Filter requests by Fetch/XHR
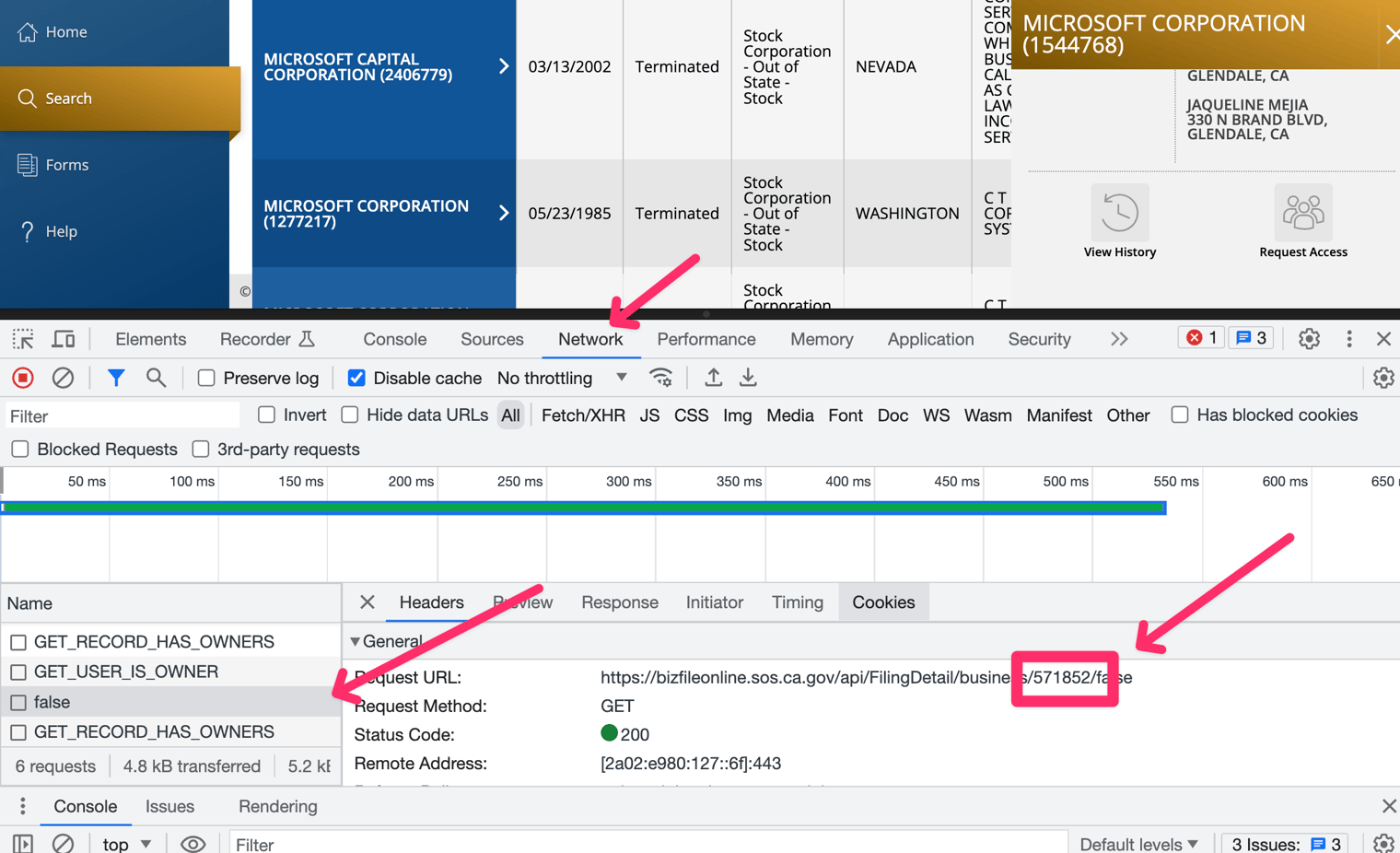Image resolution: width=1400 pixels, height=853 pixels. tap(583, 415)
